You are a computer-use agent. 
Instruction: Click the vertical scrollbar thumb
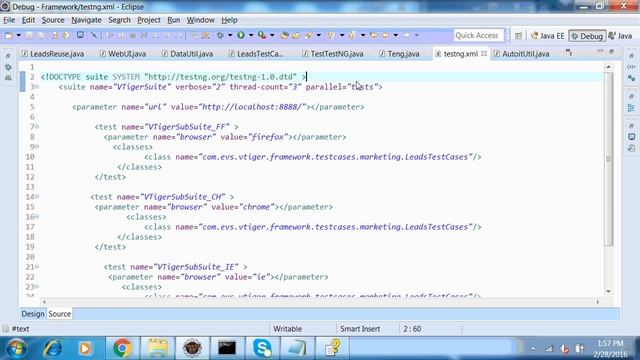click(608, 159)
